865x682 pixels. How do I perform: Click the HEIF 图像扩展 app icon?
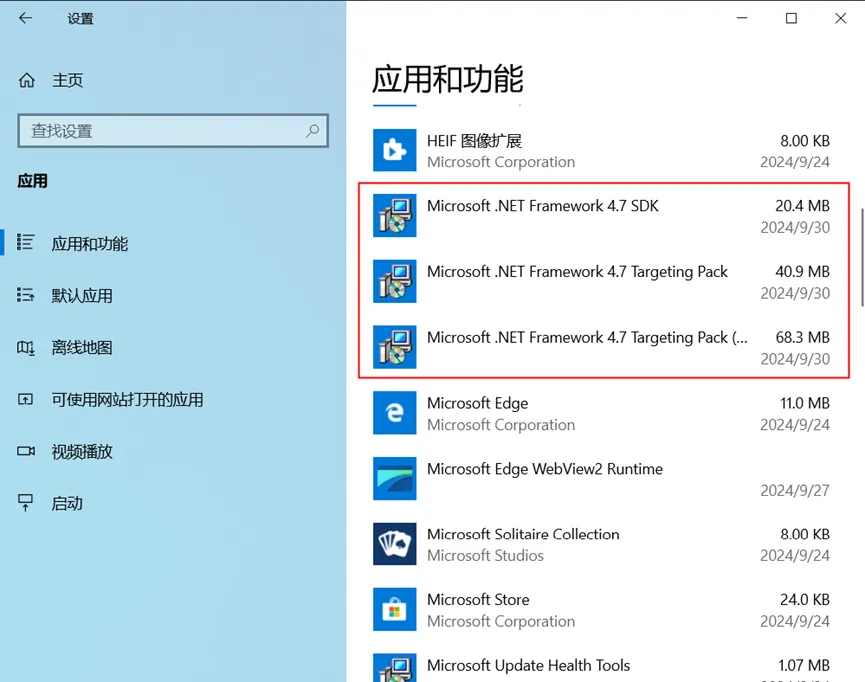click(394, 150)
